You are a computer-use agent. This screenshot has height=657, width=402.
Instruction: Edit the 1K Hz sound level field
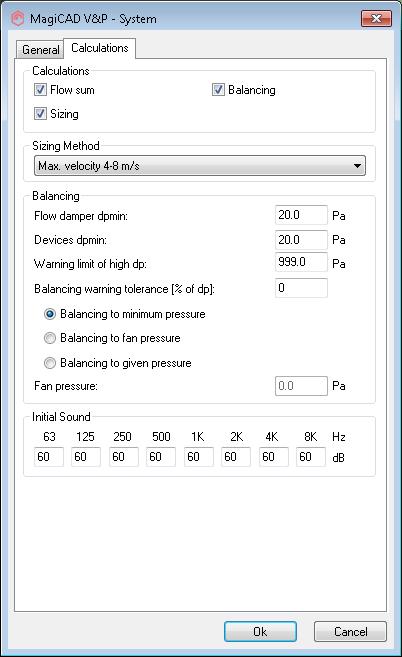coord(199,457)
